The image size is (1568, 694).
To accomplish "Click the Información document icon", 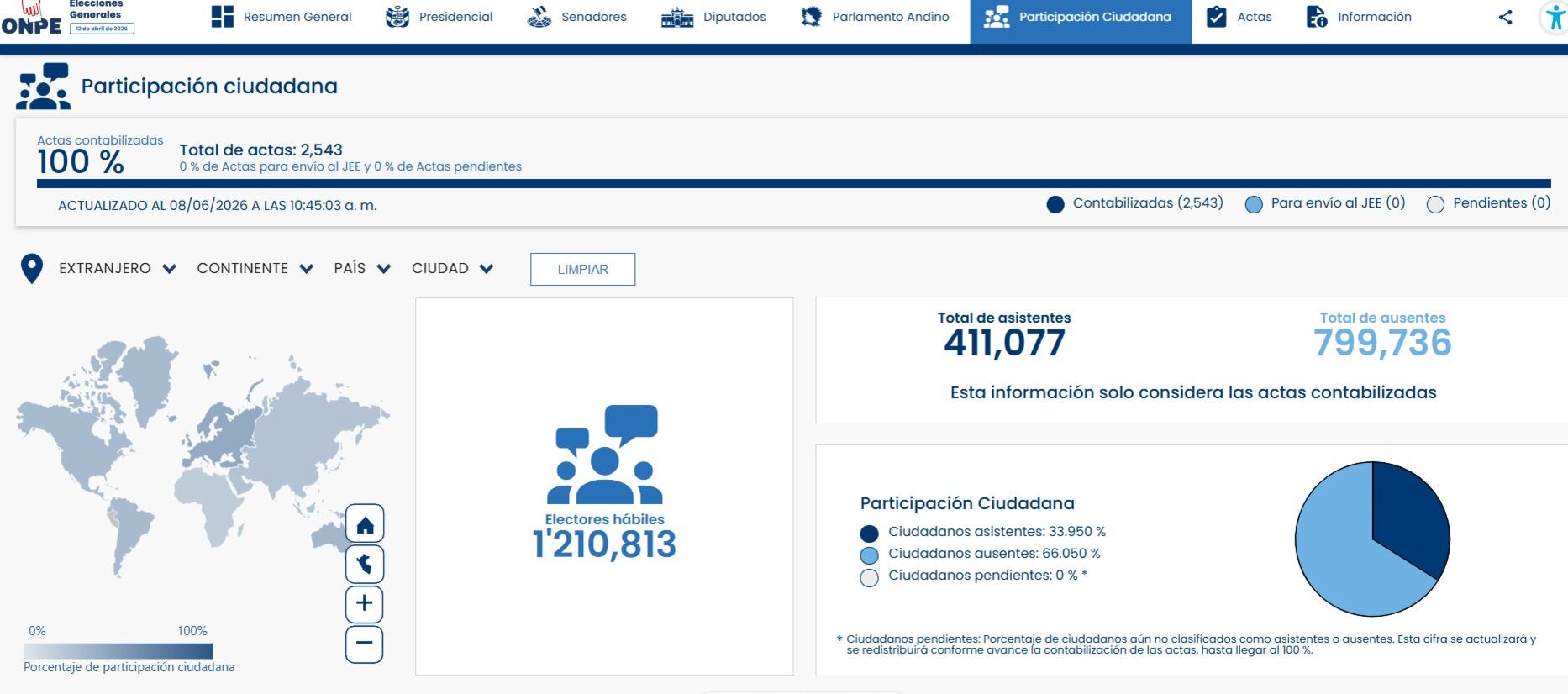I will coord(1317,17).
